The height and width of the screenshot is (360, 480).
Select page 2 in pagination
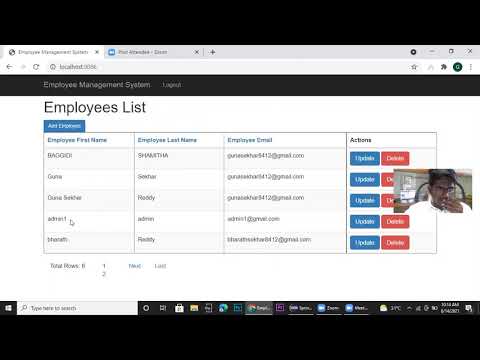point(104,274)
